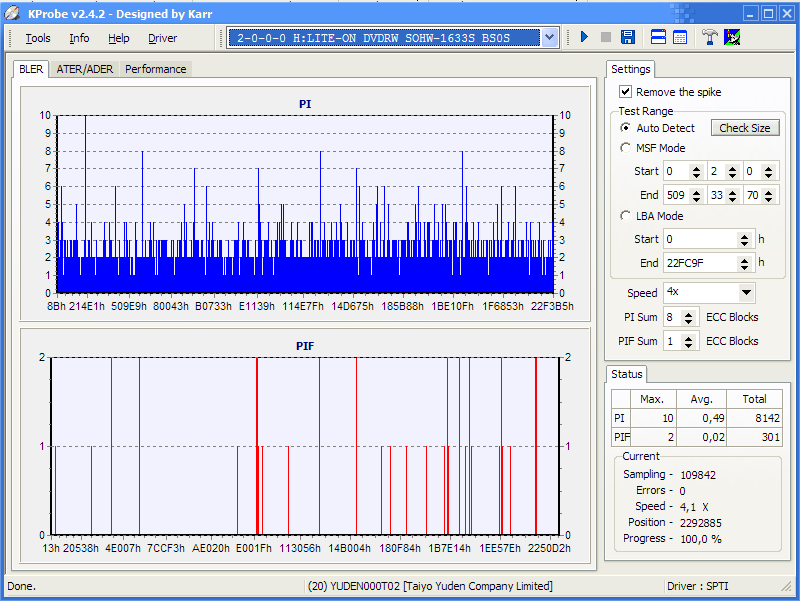Click the current Speed value 4,1 X
Viewport: 800px width, 601px height.
(x=694, y=507)
